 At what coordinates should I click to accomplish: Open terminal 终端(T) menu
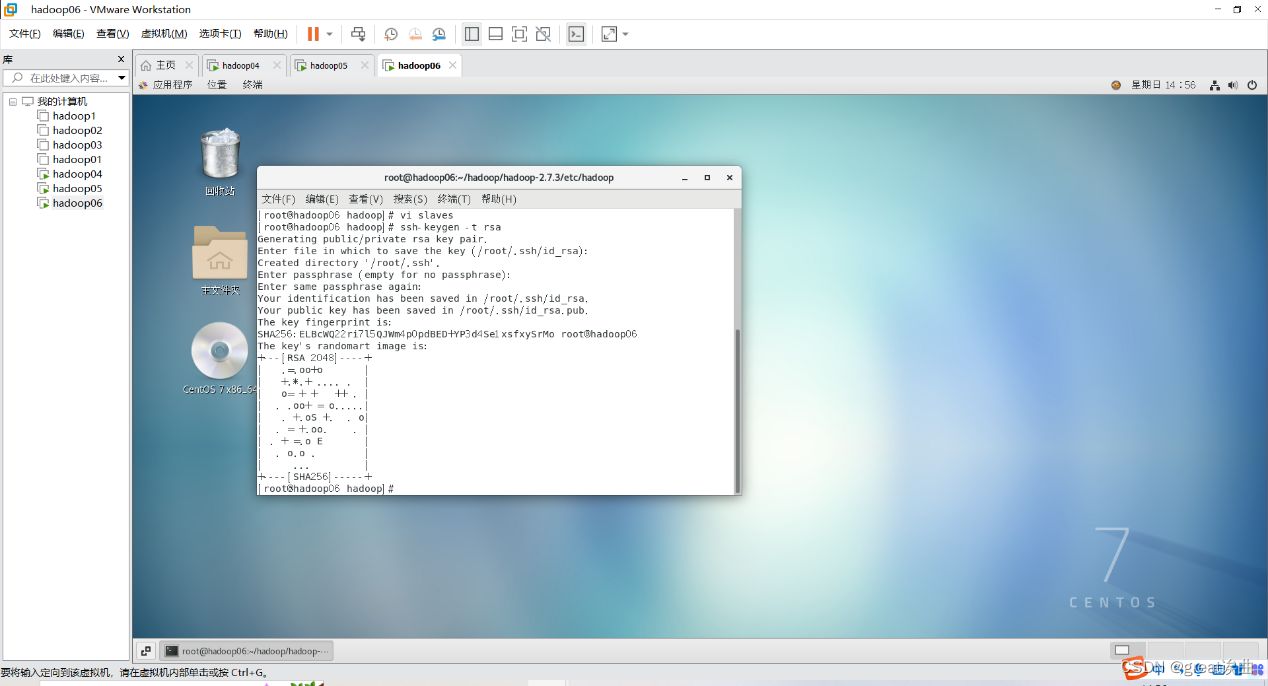pyautogui.click(x=454, y=199)
